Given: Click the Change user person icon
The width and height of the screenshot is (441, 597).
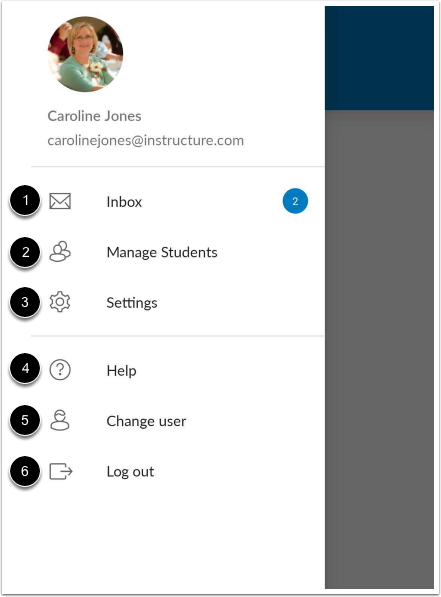Looking at the screenshot, I should click(60, 420).
